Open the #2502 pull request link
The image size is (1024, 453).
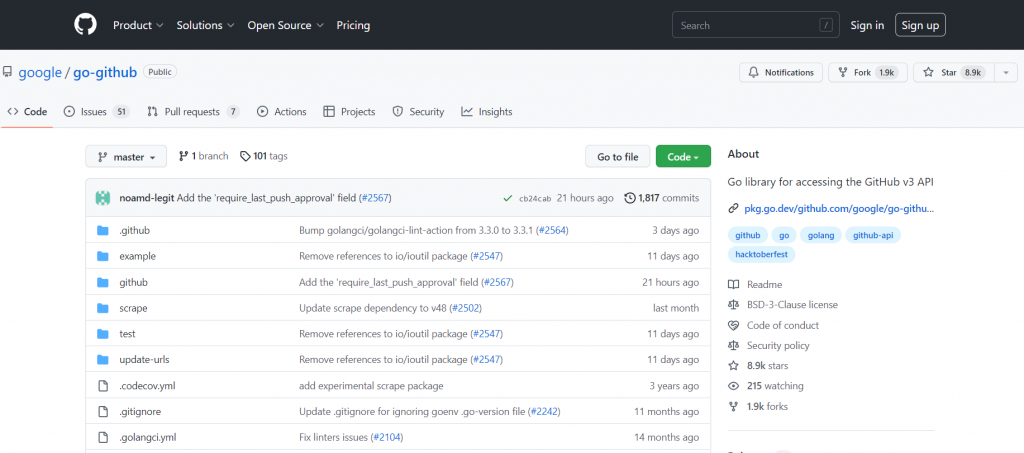click(x=466, y=308)
